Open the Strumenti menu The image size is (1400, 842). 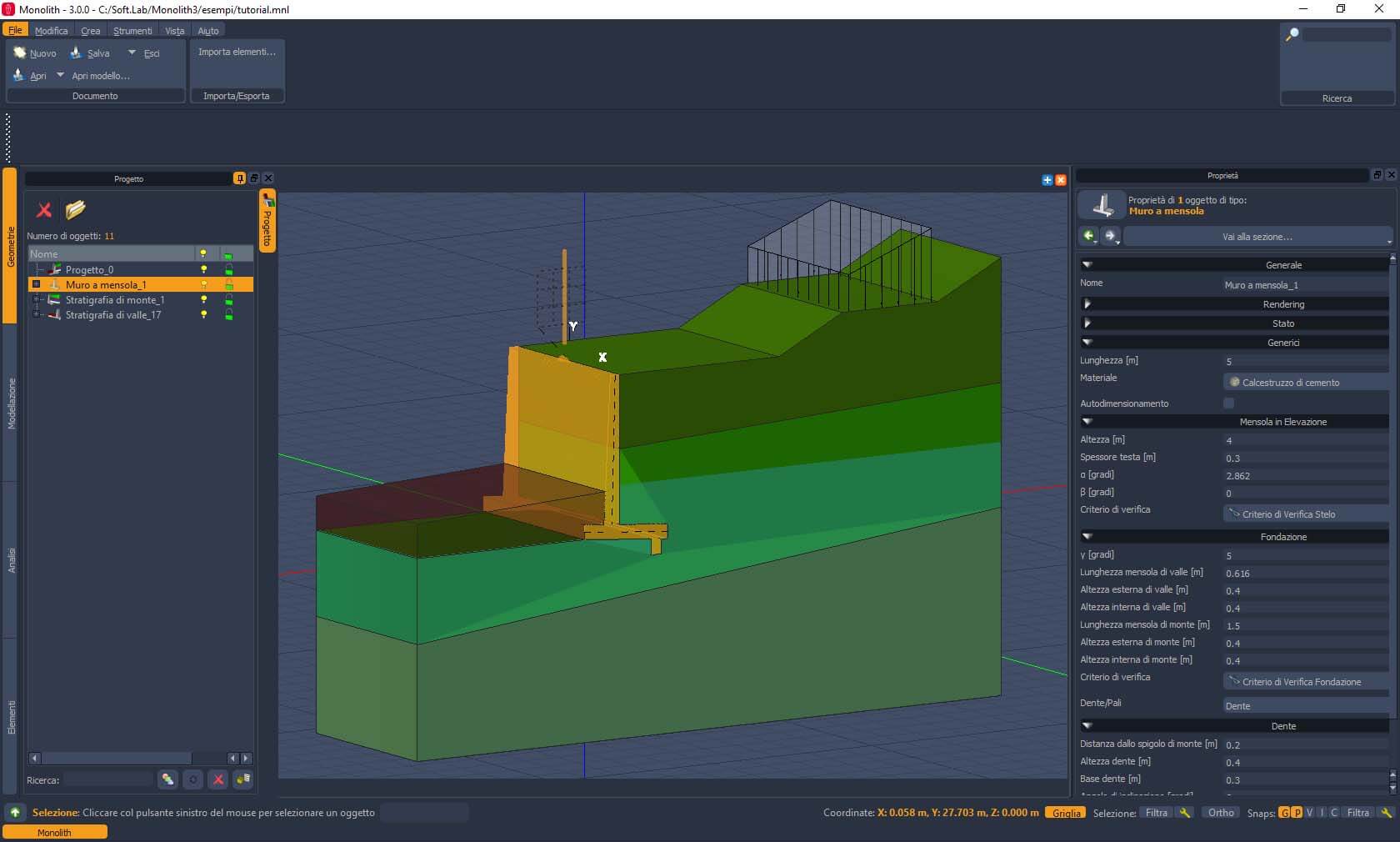click(x=132, y=31)
